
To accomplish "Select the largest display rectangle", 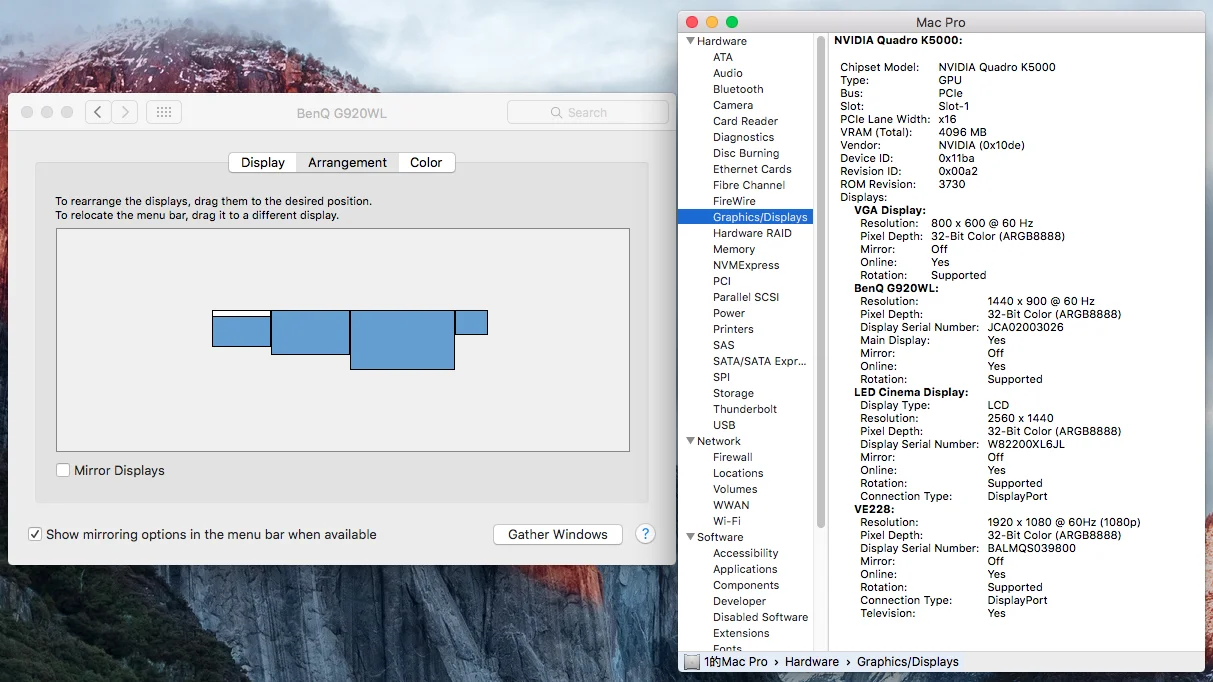I will [x=402, y=340].
